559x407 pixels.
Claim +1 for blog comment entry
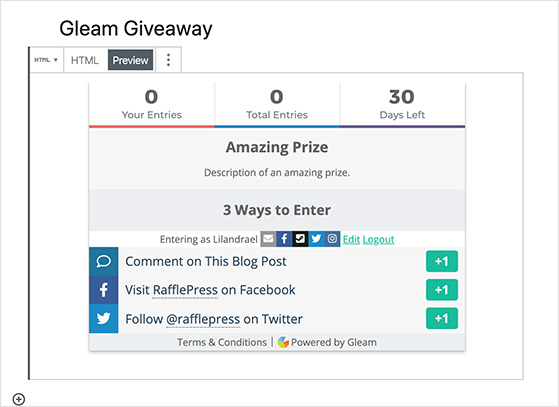click(442, 261)
